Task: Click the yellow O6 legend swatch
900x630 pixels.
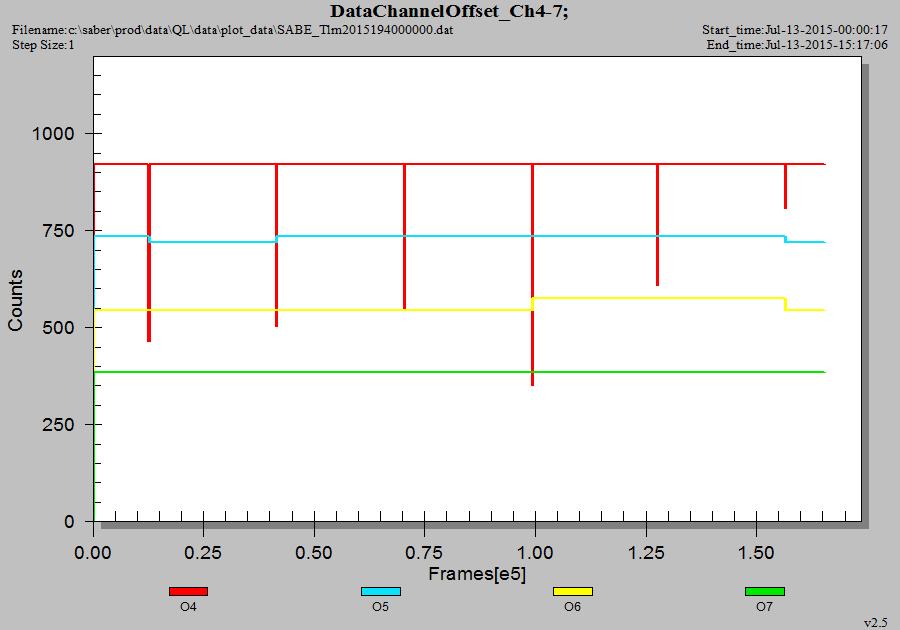Action: (x=572, y=592)
